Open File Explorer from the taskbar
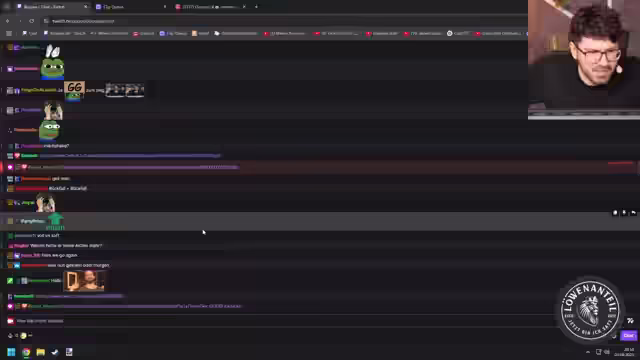Viewport: 640px width, 360px height. [x=40, y=352]
